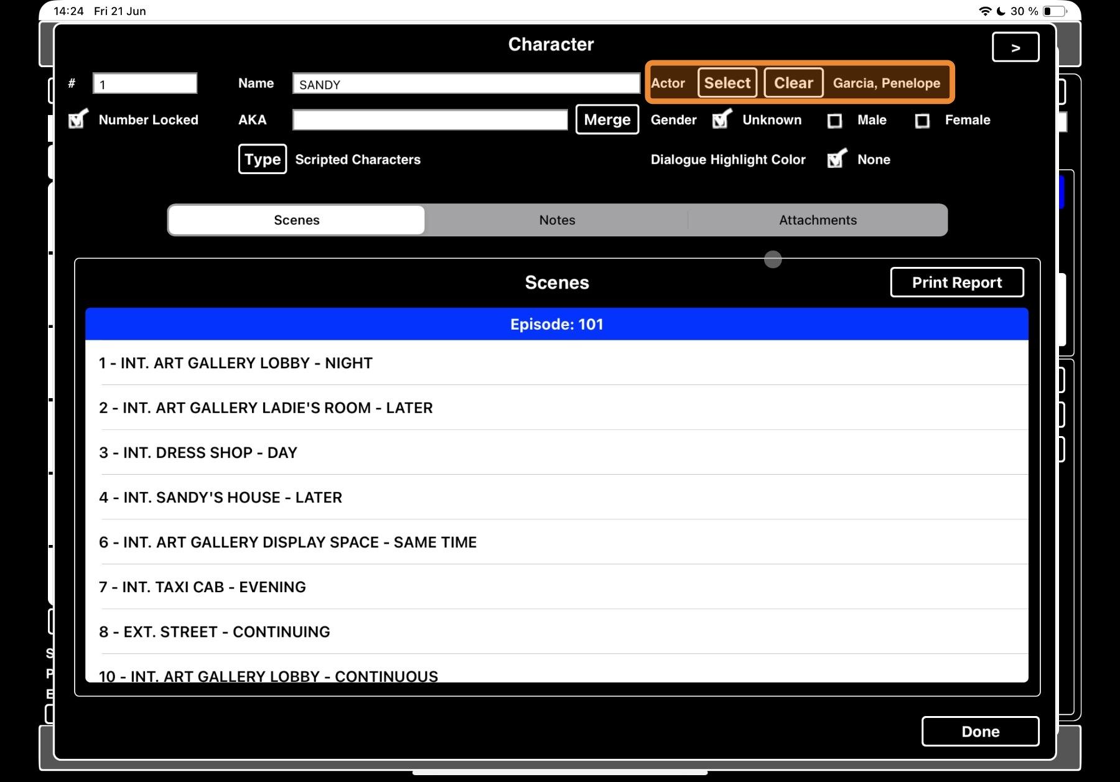Print the scenes report

[956, 282]
